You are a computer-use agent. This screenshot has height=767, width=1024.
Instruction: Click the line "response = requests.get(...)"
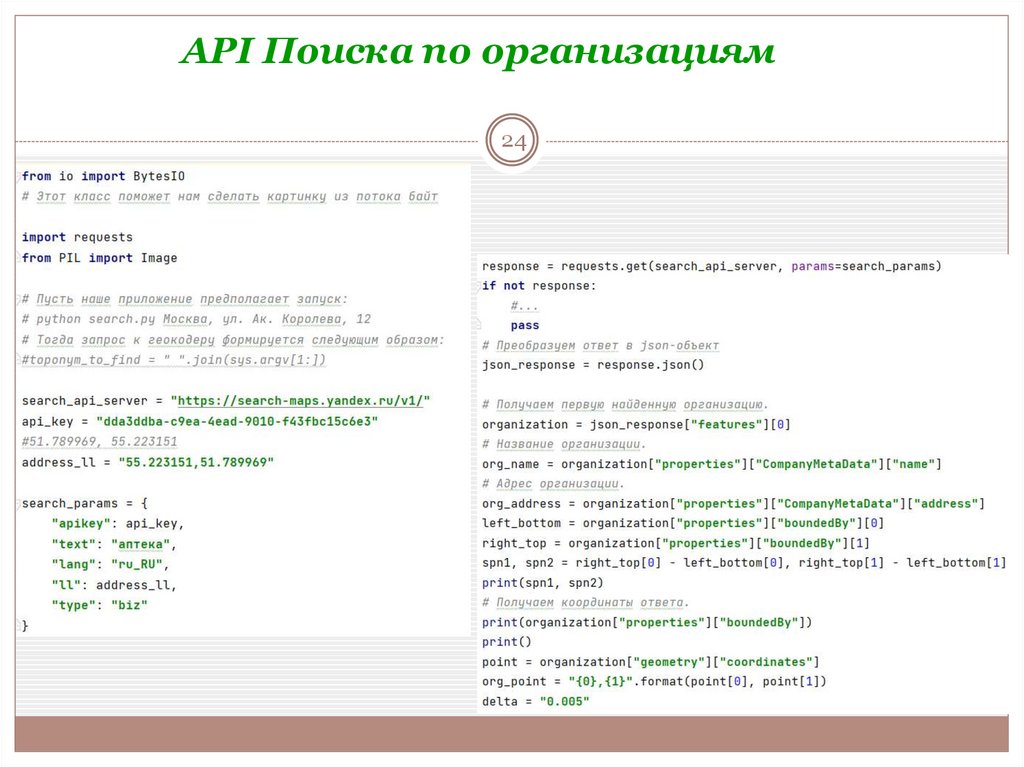(712, 266)
